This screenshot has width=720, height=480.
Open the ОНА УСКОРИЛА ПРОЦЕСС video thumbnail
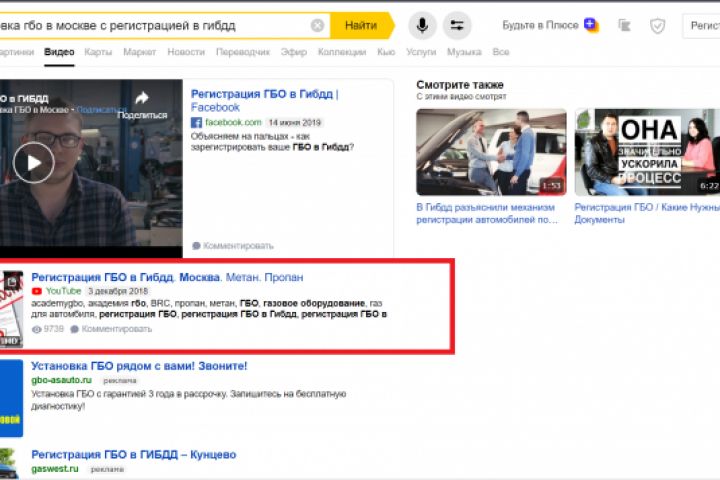pyautogui.click(x=647, y=152)
